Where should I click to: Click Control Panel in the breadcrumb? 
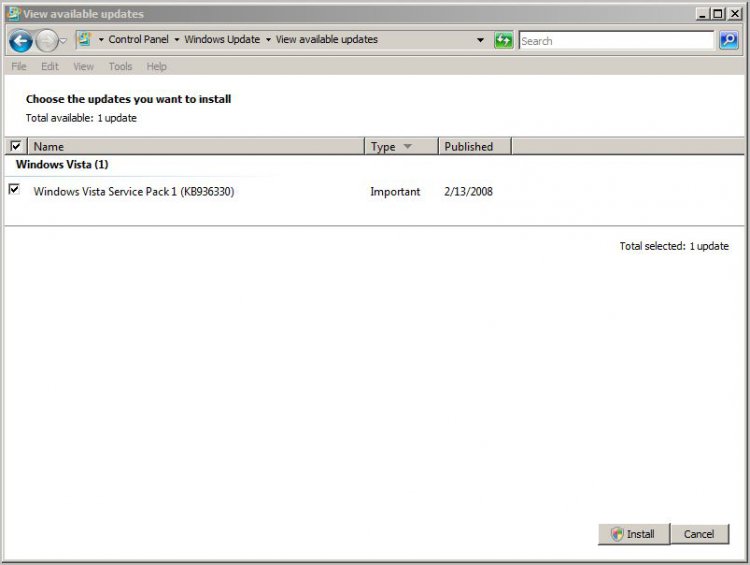pyautogui.click(x=138, y=39)
